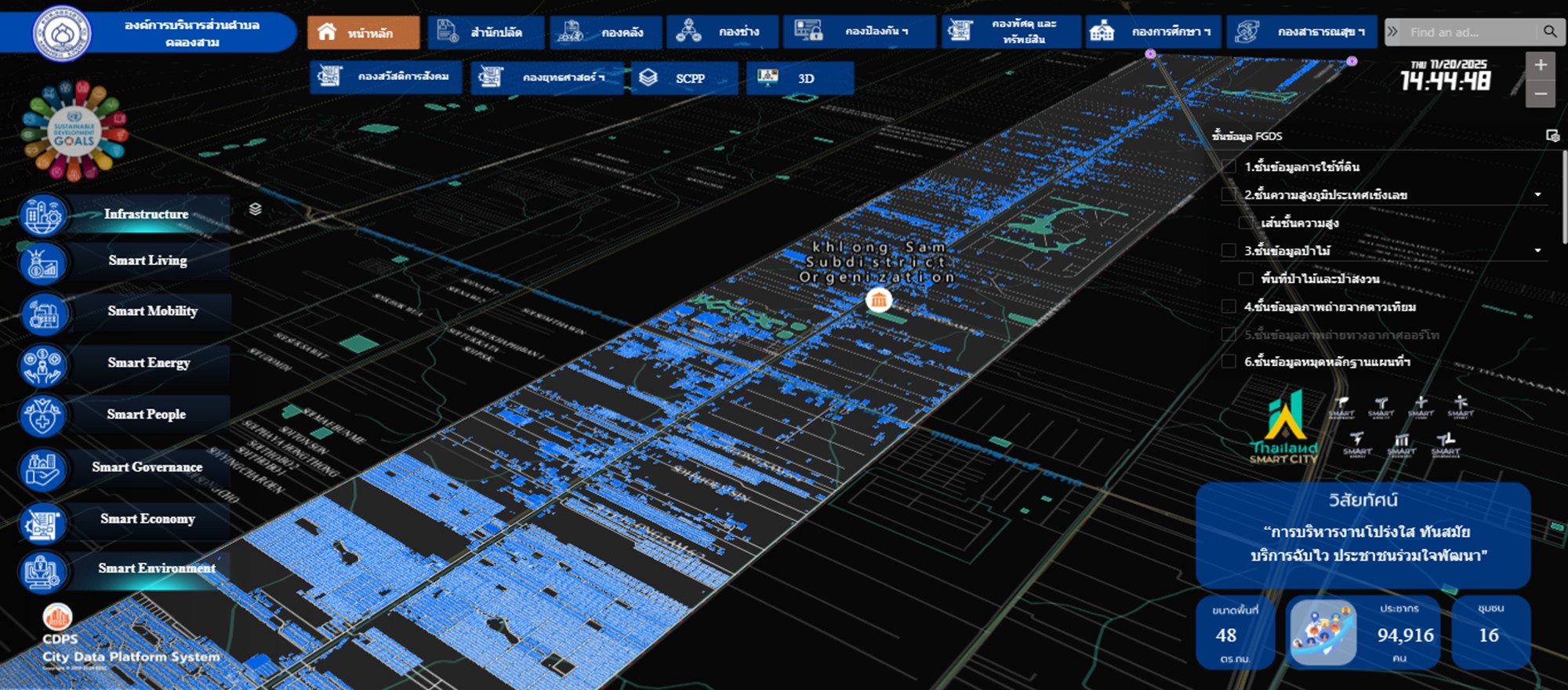Image resolution: width=1568 pixels, height=690 pixels.
Task: Collapse layer 2 digital elevation group arrow
Action: click(1537, 194)
